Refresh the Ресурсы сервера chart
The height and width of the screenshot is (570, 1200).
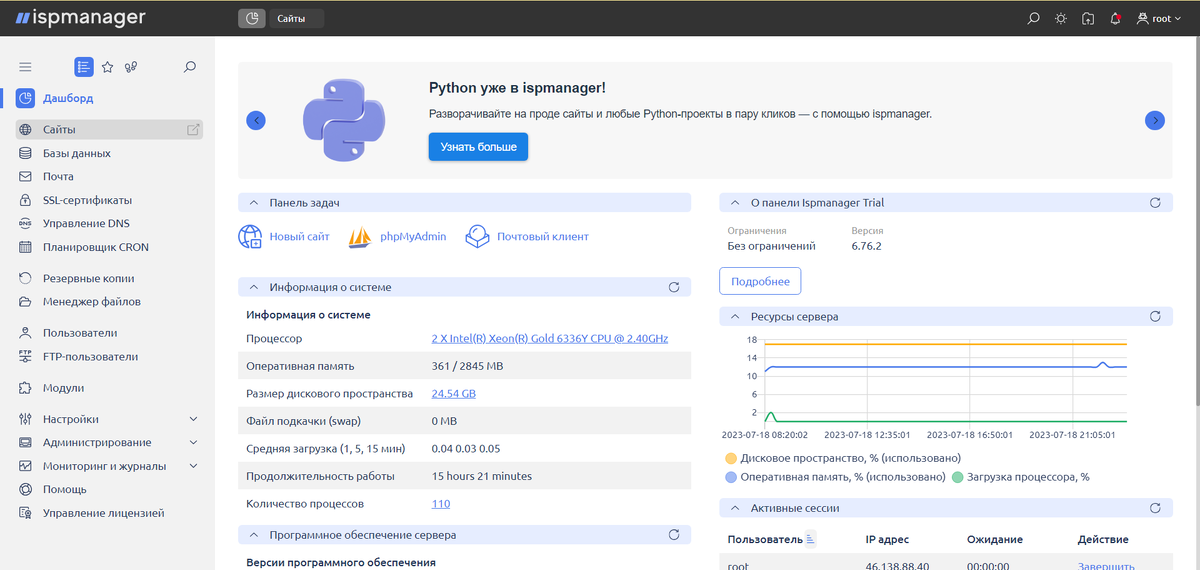point(1155,317)
